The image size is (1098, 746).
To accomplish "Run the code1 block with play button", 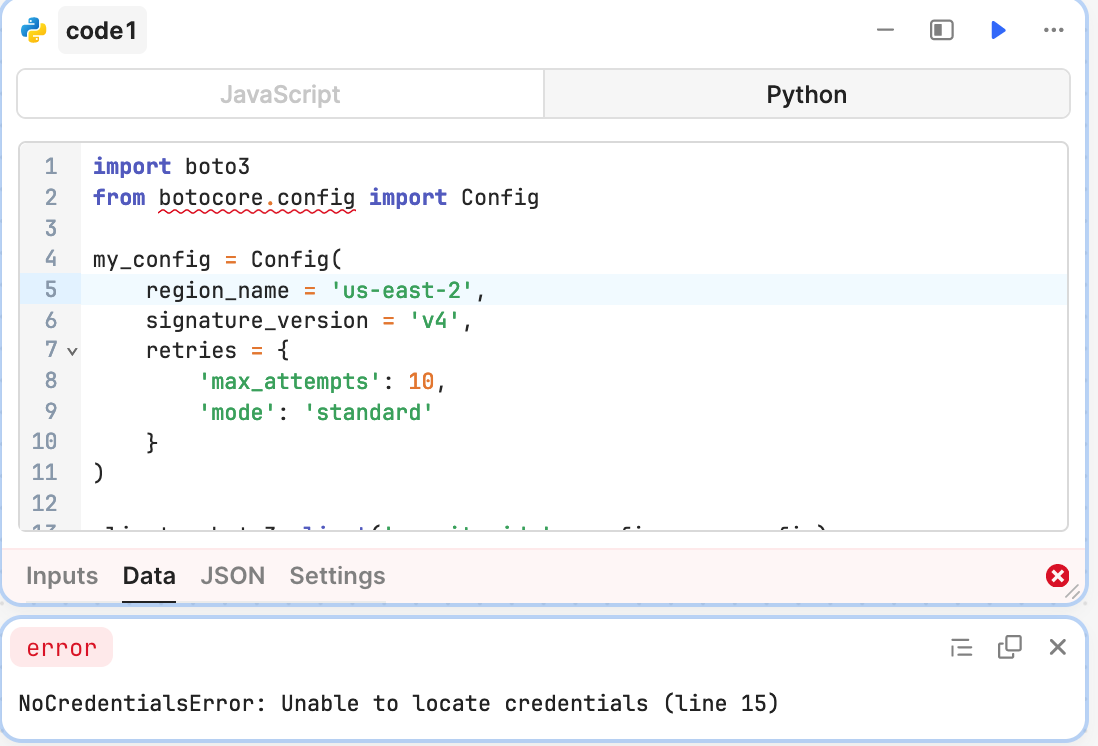I will pos(998,31).
